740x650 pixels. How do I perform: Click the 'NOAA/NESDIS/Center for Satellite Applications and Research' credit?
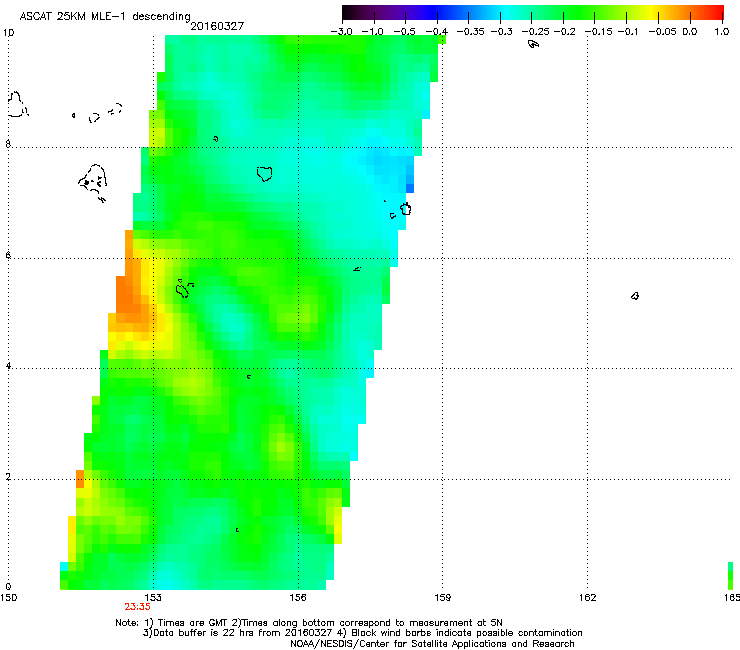click(432, 644)
